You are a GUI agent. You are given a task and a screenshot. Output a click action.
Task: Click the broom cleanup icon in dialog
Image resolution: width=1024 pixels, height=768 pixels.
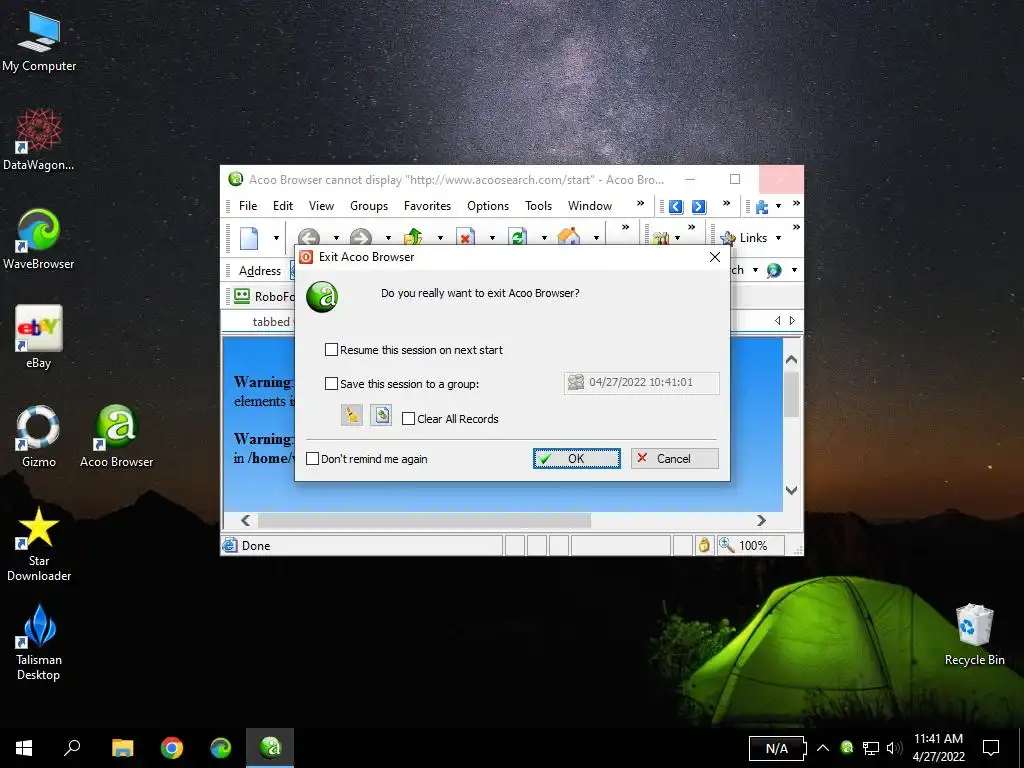coord(351,415)
